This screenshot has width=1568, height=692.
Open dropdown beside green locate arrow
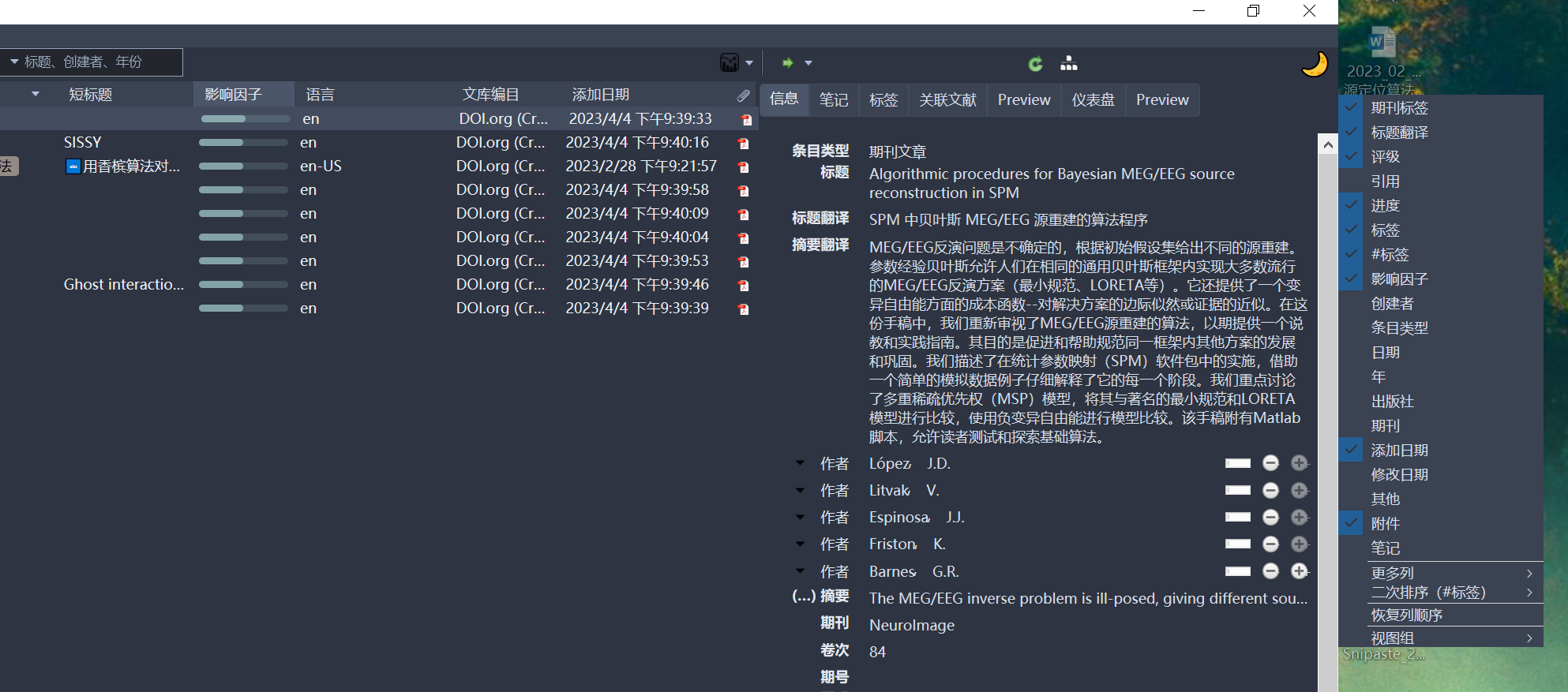point(808,63)
